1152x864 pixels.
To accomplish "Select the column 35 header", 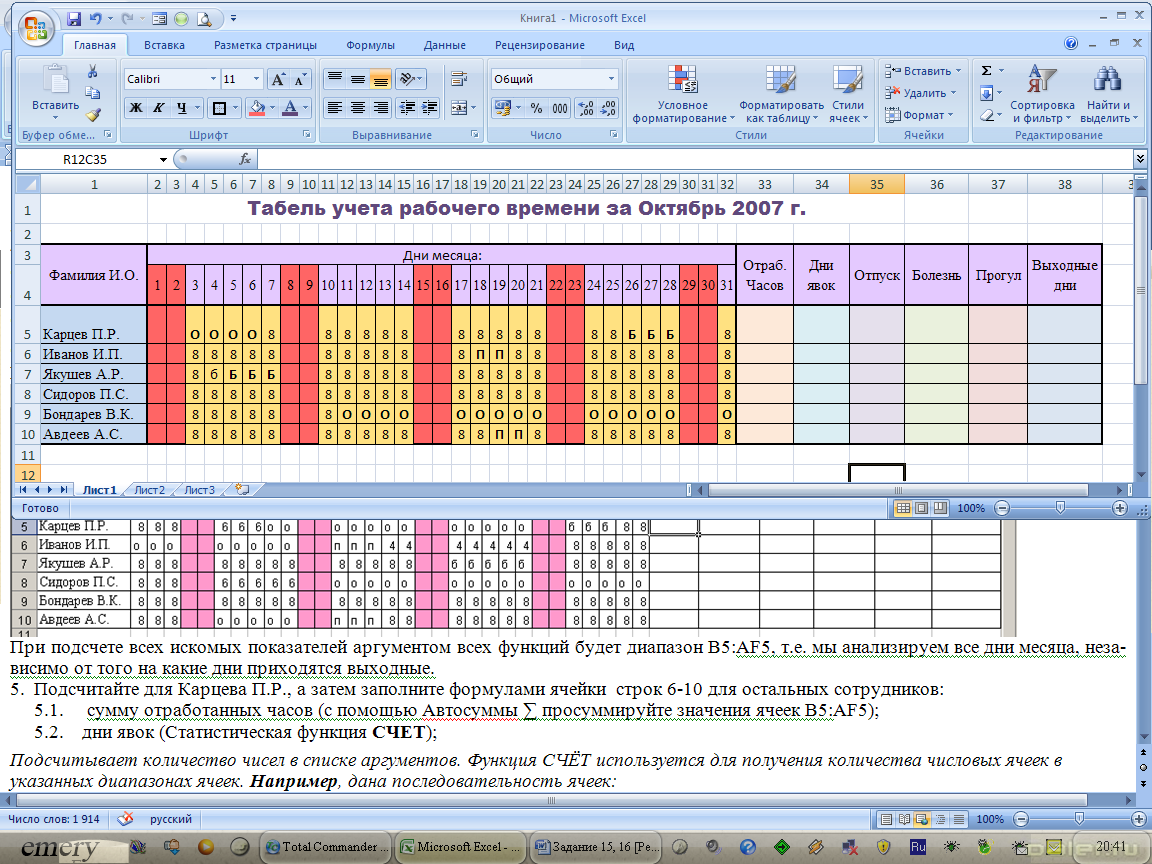I will coord(876,184).
